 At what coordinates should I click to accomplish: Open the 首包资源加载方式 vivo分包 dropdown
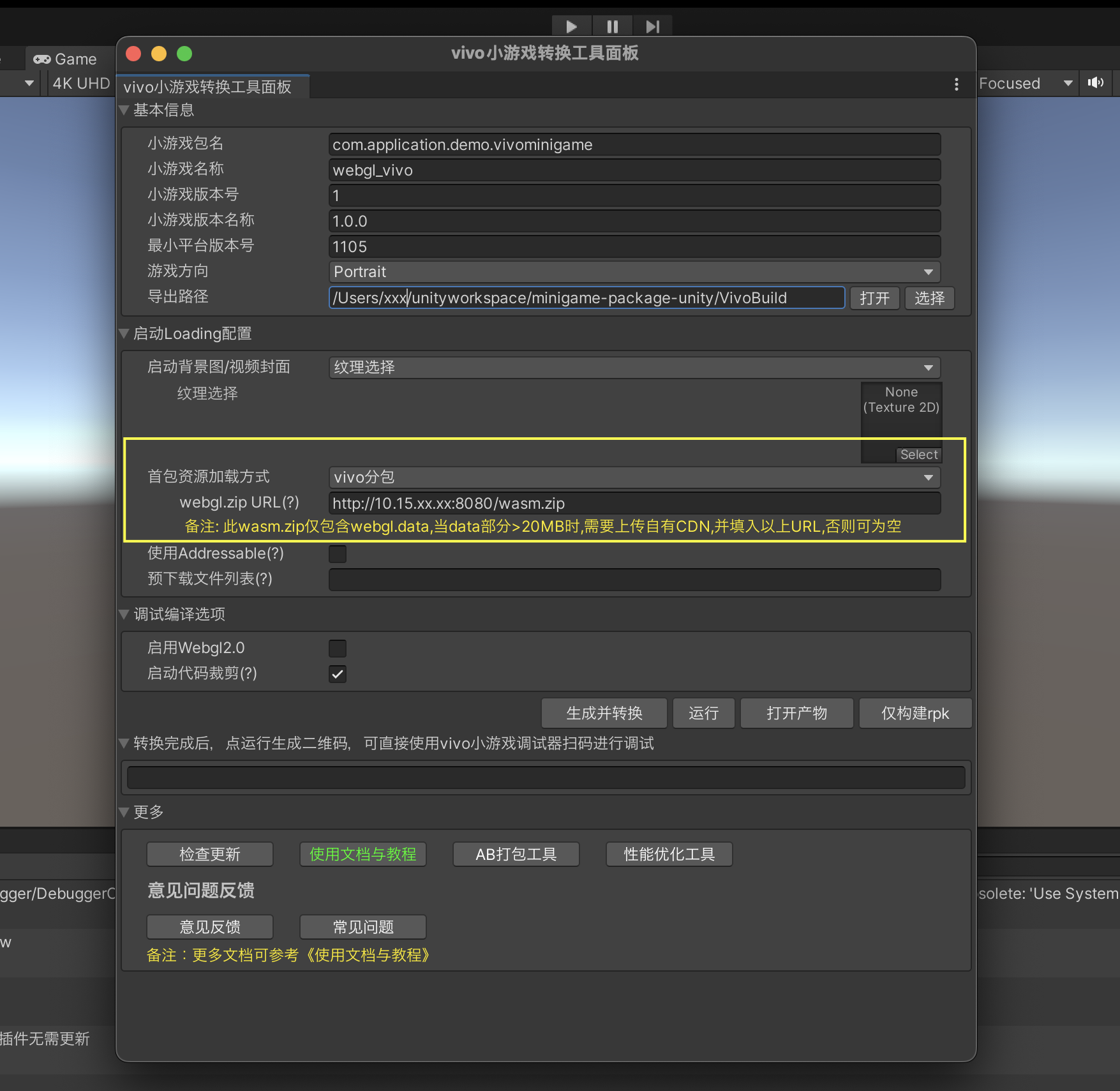[x=634, y=478]
